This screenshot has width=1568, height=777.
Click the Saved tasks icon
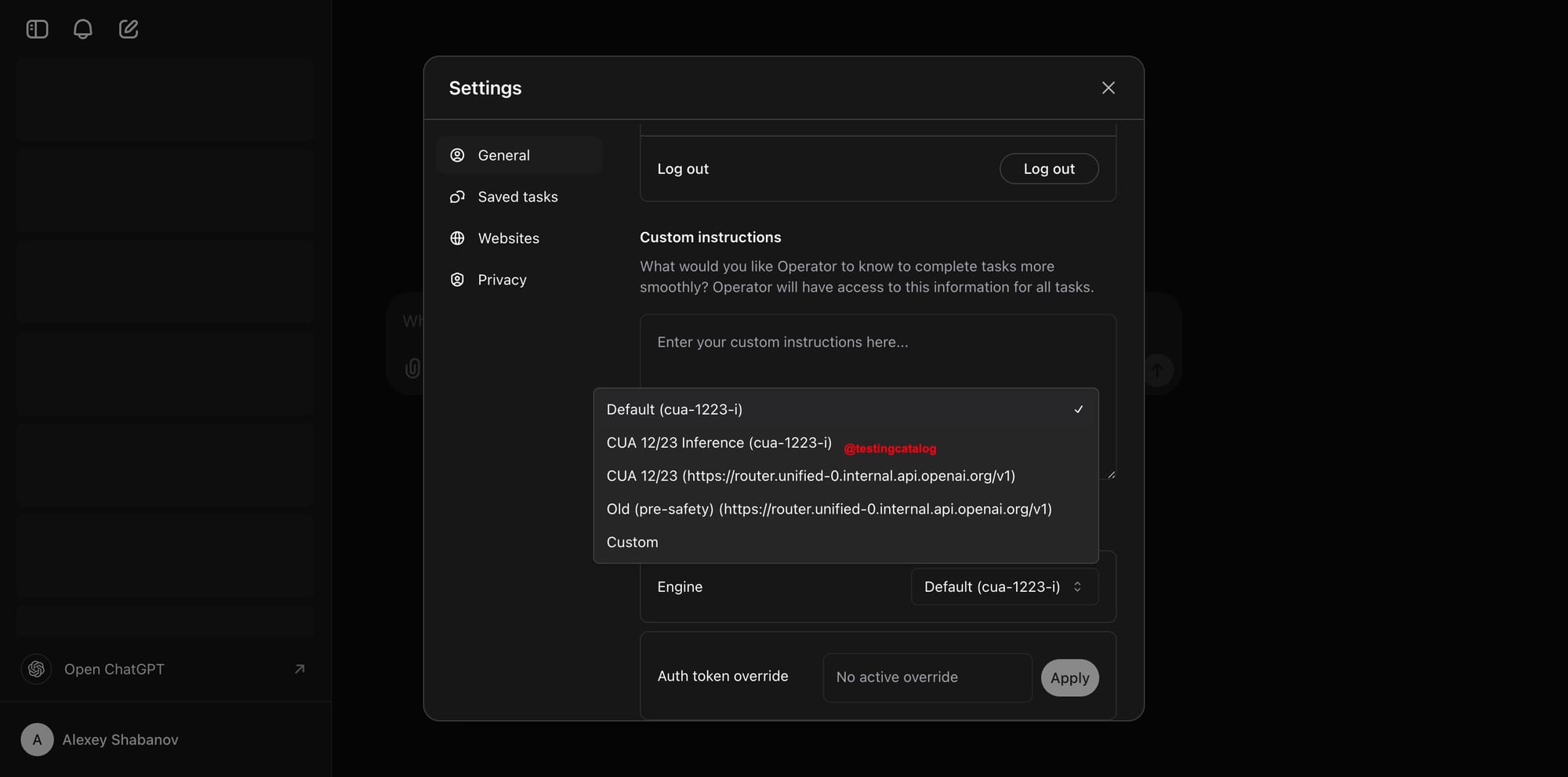click(457, 197)
